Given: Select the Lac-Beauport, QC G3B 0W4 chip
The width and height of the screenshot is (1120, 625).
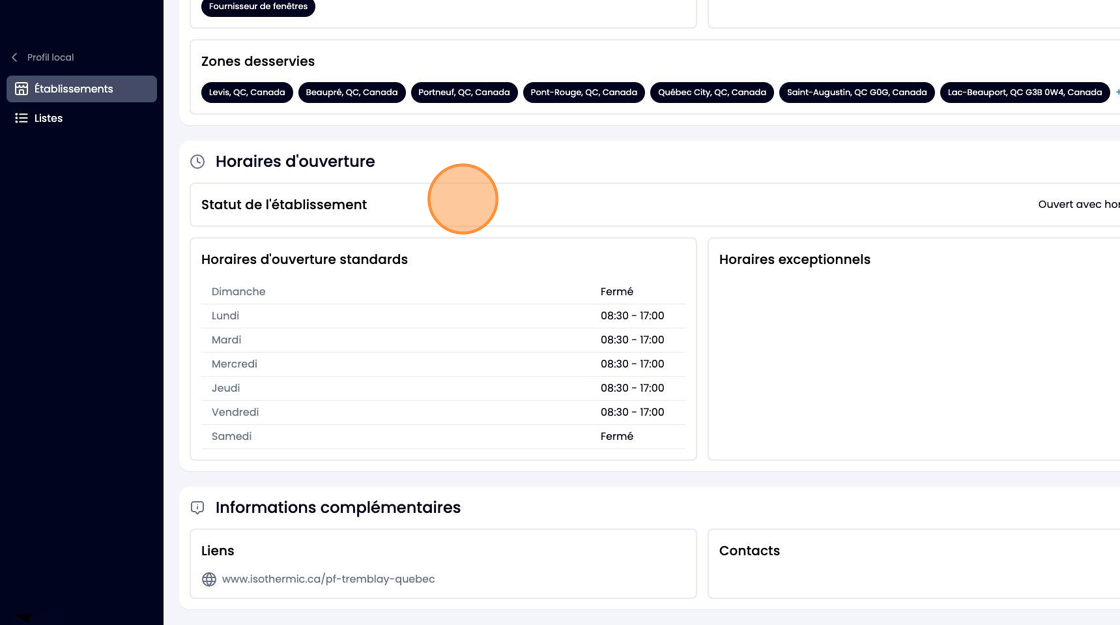Looking at the screenshot, I should pos(1024,92).
